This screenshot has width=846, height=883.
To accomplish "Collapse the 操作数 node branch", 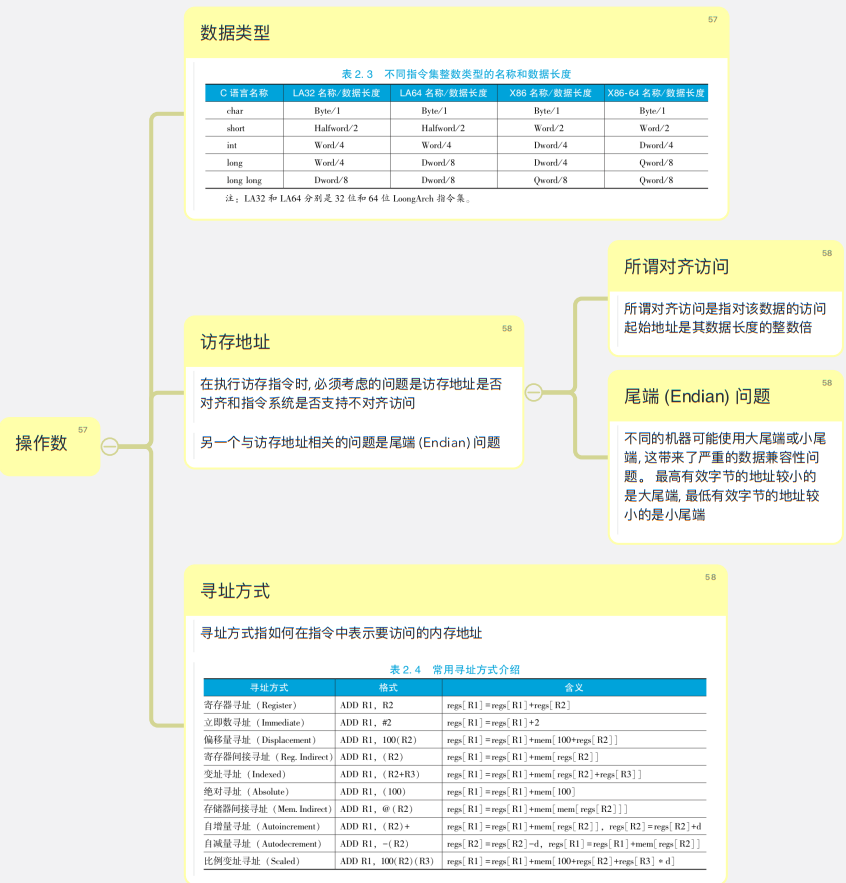I will (110, 447).
